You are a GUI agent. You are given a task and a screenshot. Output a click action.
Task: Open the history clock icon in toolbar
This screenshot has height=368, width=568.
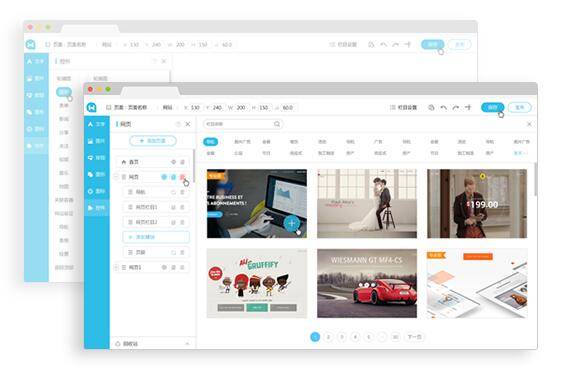(431, 108)
